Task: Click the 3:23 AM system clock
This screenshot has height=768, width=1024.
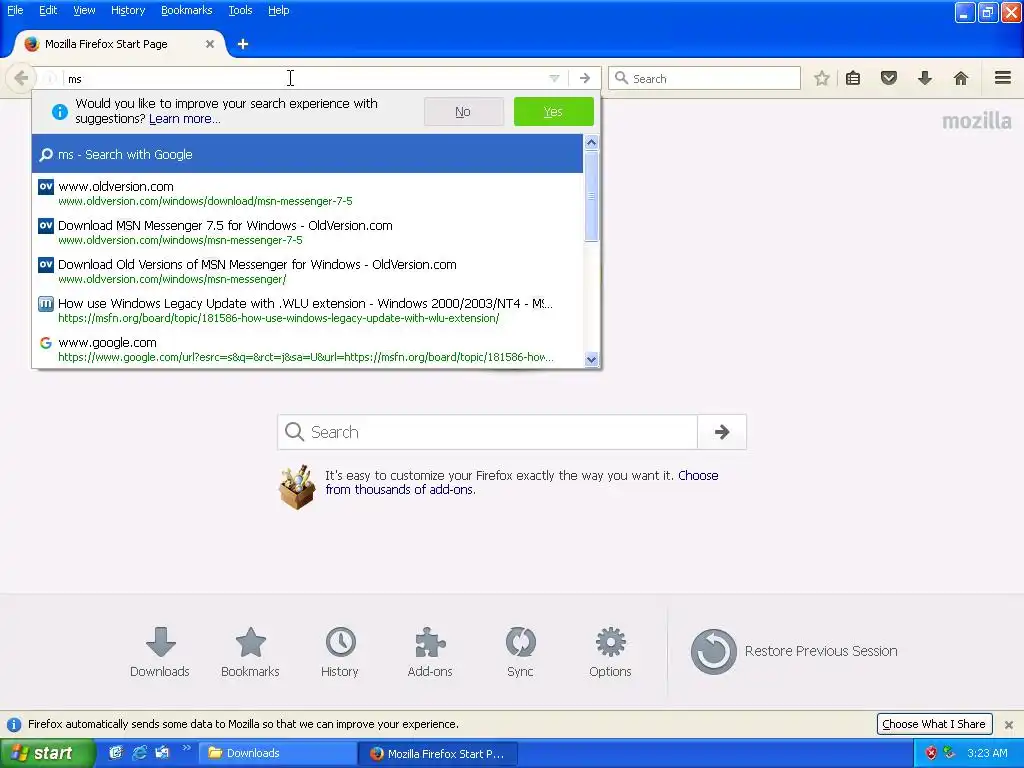Action: [x=987, y=753]
